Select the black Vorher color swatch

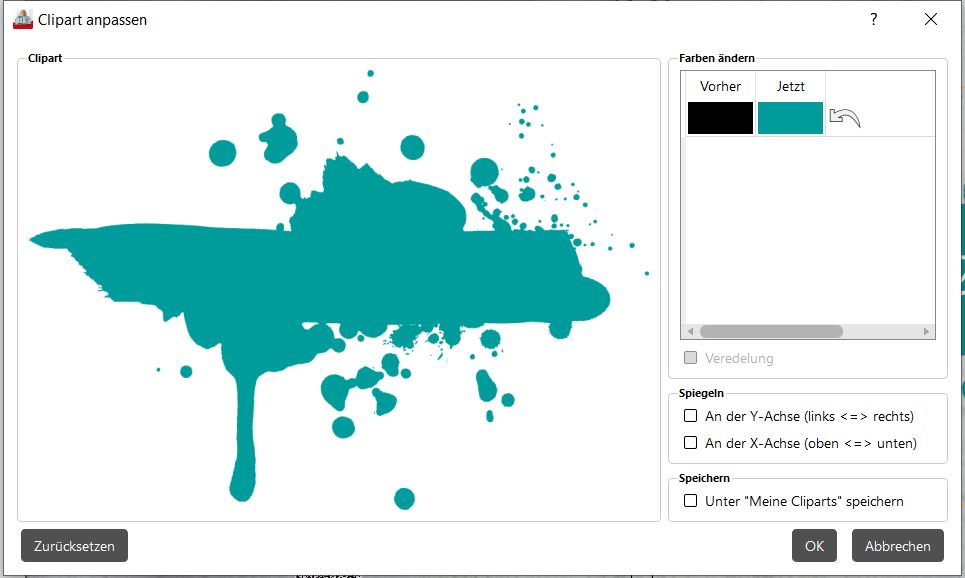coord(720,118)
